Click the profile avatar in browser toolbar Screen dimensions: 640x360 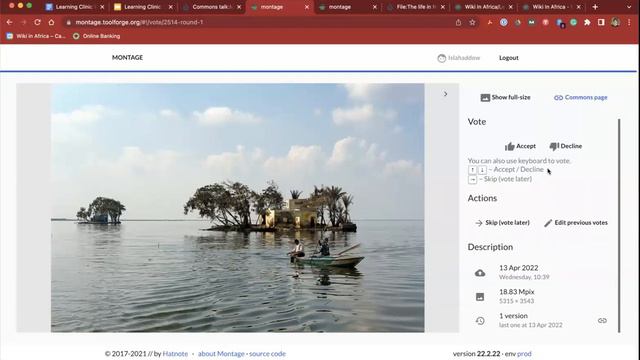[x=615, y=22]
